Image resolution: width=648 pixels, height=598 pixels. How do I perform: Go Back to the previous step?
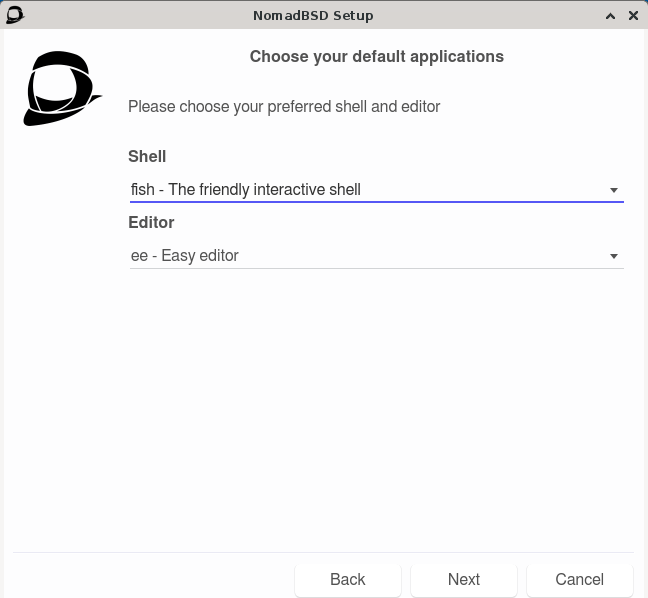[348, 579]
